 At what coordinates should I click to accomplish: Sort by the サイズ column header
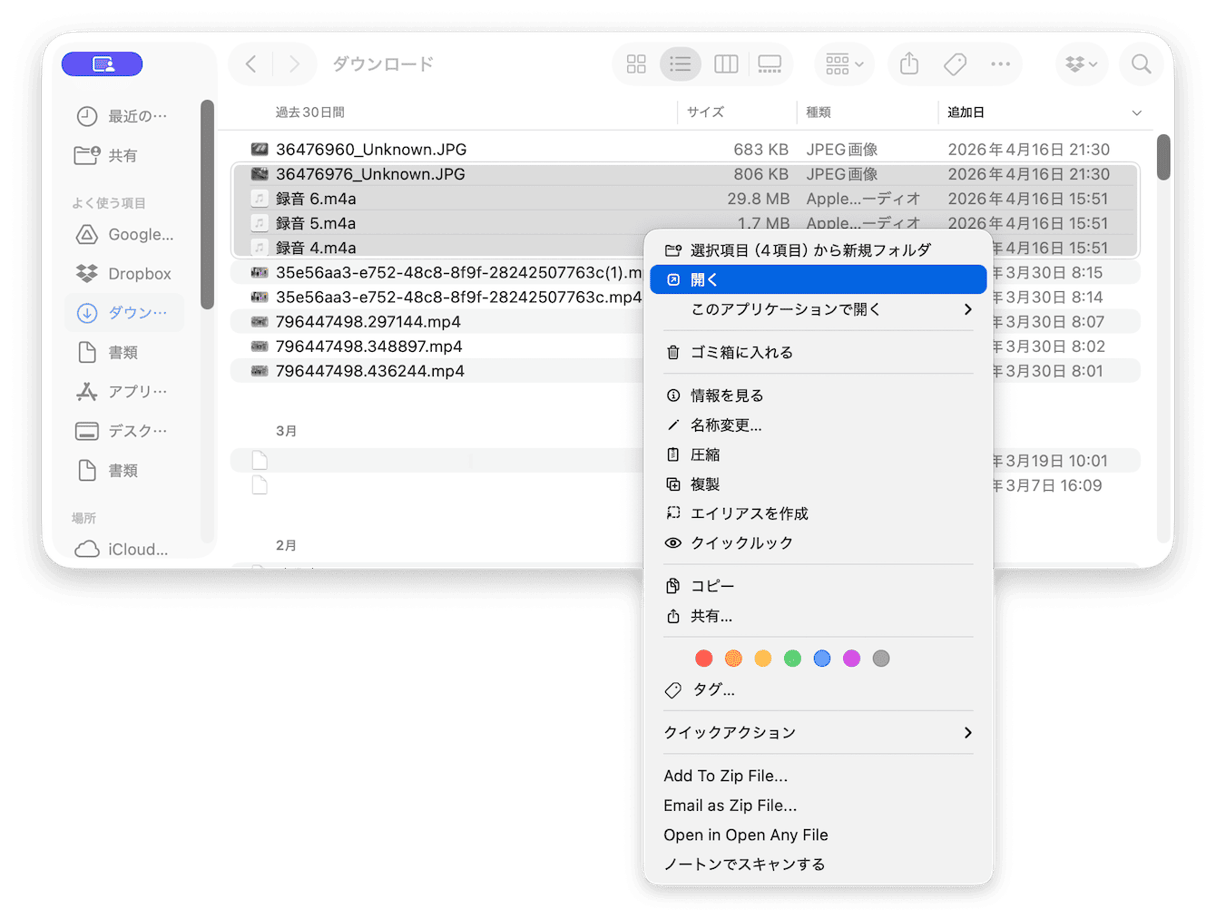click(705, 113)
